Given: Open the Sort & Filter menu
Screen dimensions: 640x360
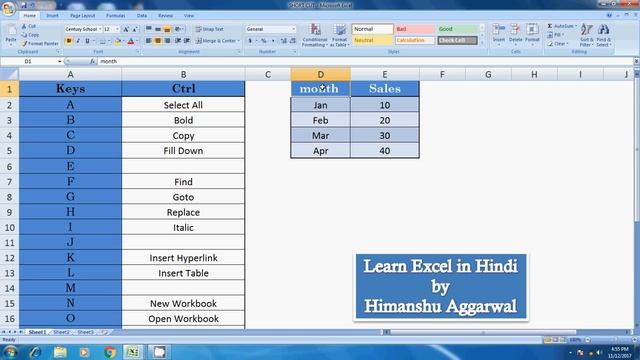Looking at the screenshot, I should click(x=587, y=35).
